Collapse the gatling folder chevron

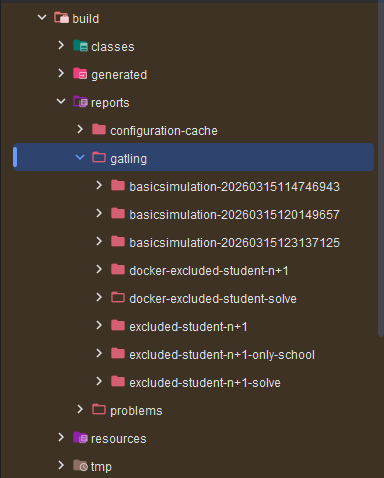point(80,157)
